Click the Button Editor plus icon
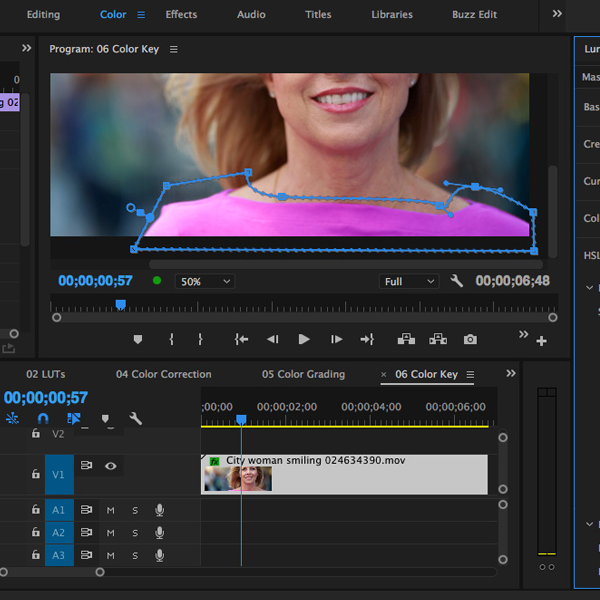600x600 pixels. [x=541, y=342]
